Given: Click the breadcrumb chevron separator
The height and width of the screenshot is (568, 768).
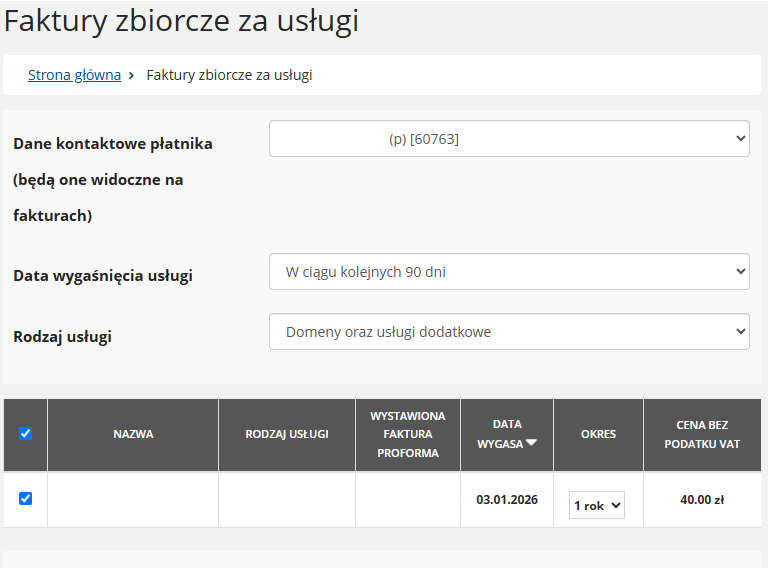Looking at the screenshot, I should pyautogui.click(x=132, y=75).
